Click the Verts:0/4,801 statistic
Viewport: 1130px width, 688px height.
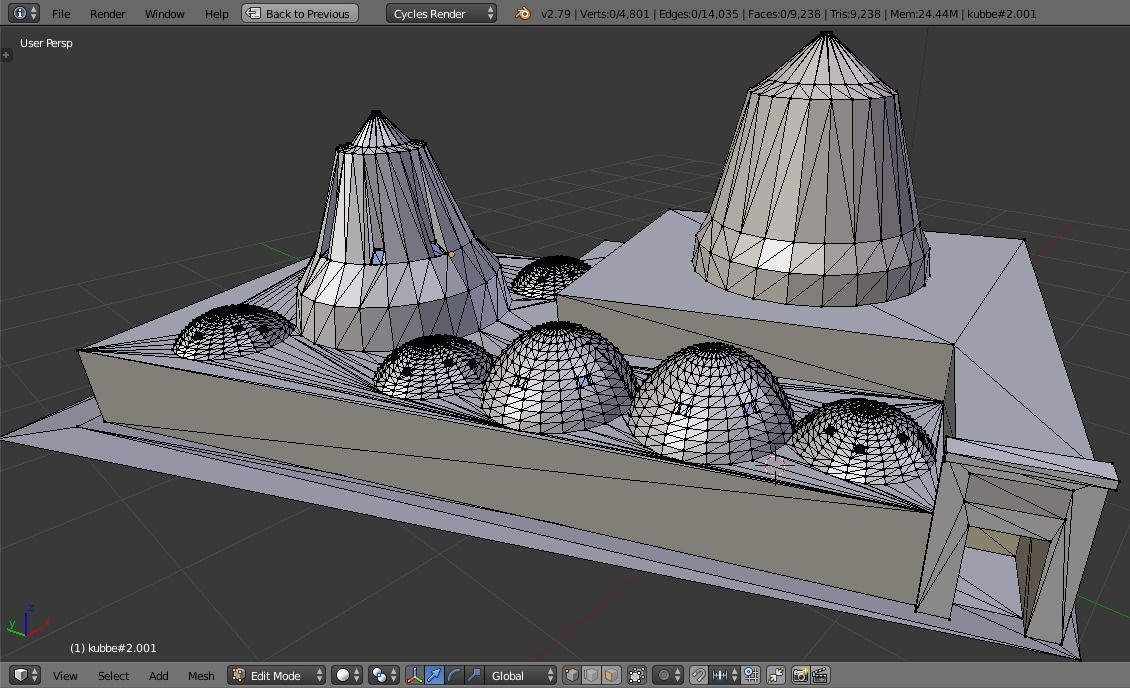click(x=615, y=14)
